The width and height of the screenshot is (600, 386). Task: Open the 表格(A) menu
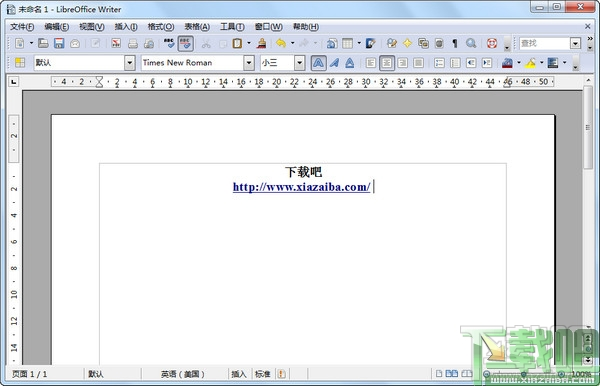coord(197,27)
